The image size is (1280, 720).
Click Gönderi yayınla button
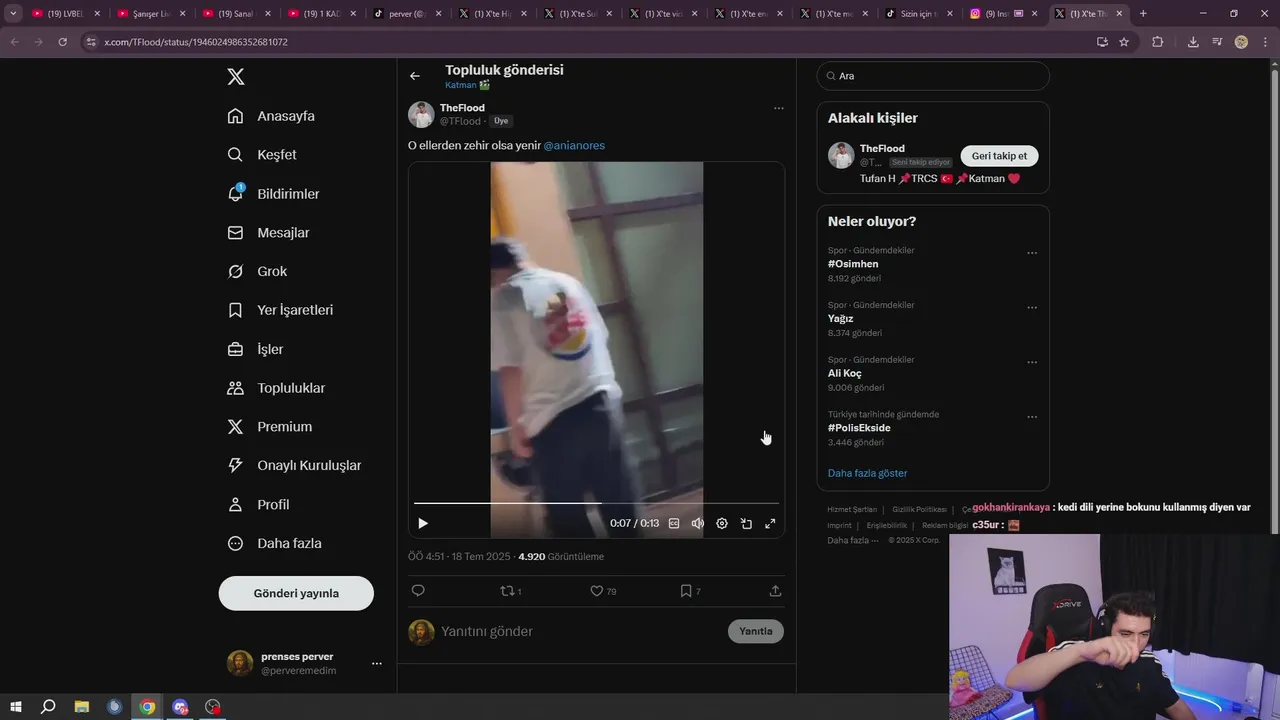point(296,593)
